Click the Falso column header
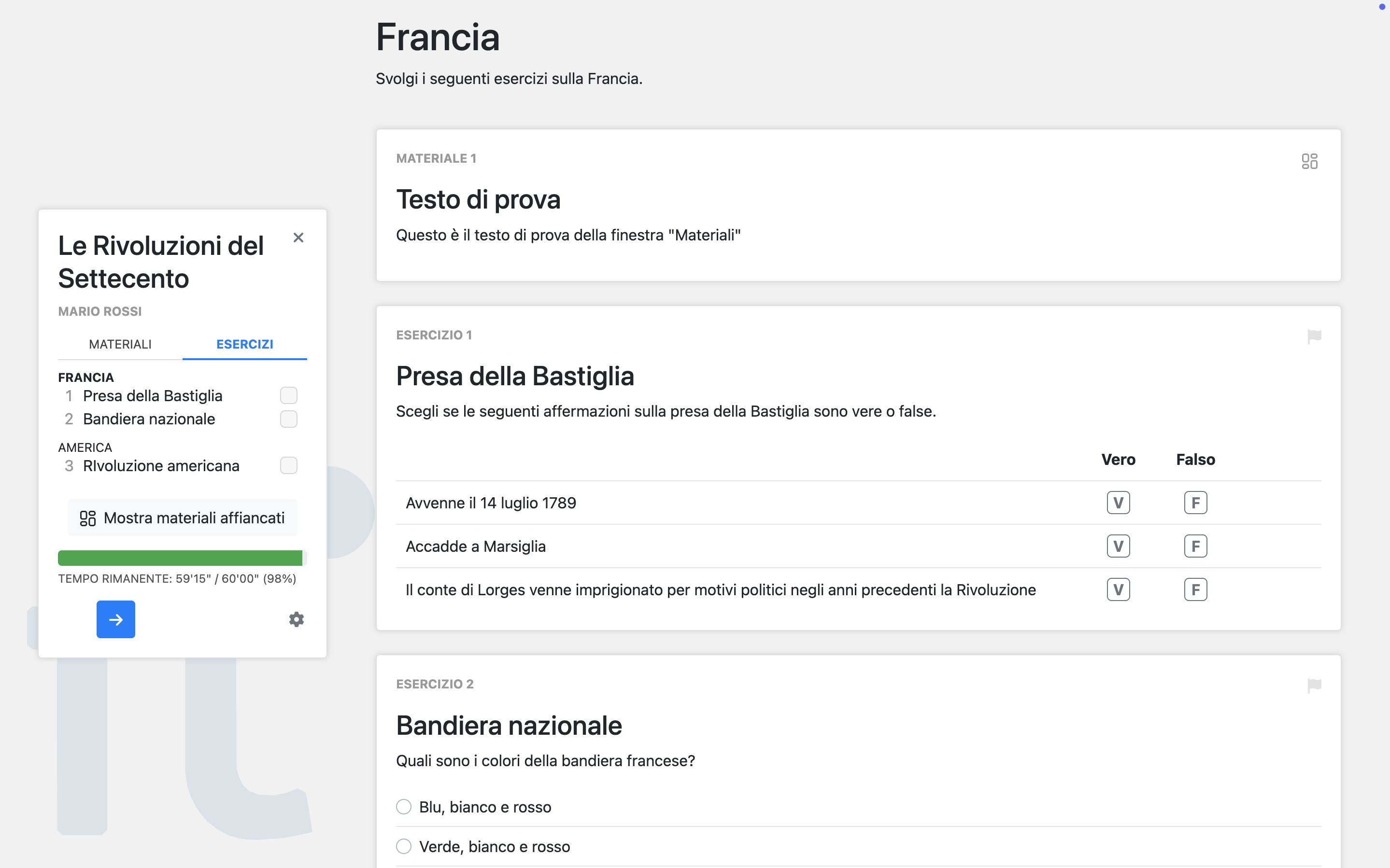Screen dimensions: 1390x868 point(1195,459)
